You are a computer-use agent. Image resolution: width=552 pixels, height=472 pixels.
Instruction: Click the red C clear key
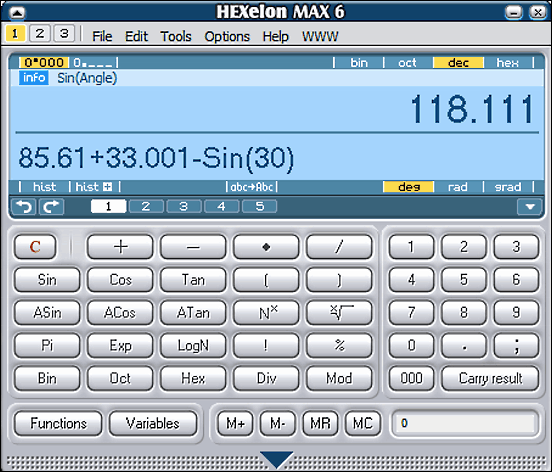35,247
